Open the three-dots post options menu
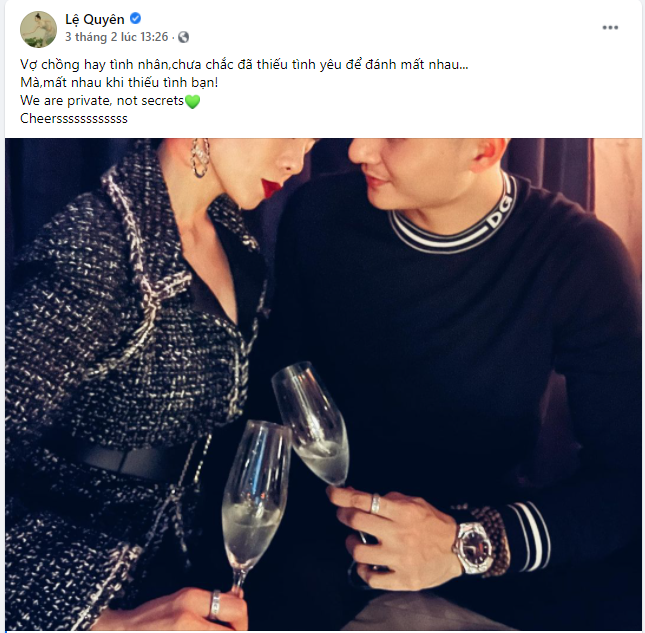Screen dimensions: 645x633 pos(610,28)
